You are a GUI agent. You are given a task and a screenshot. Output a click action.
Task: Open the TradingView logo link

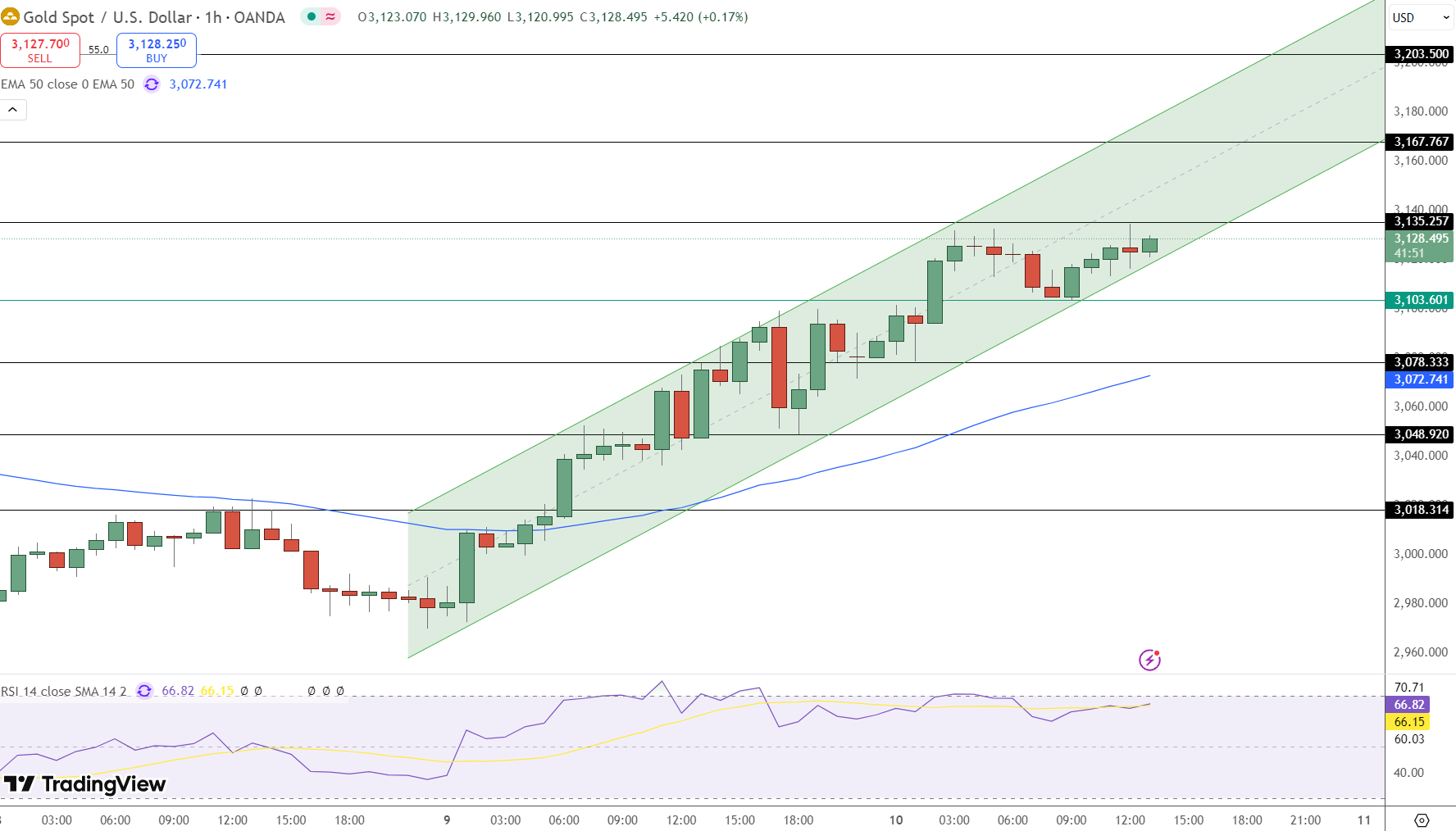[x=85, y=784]
